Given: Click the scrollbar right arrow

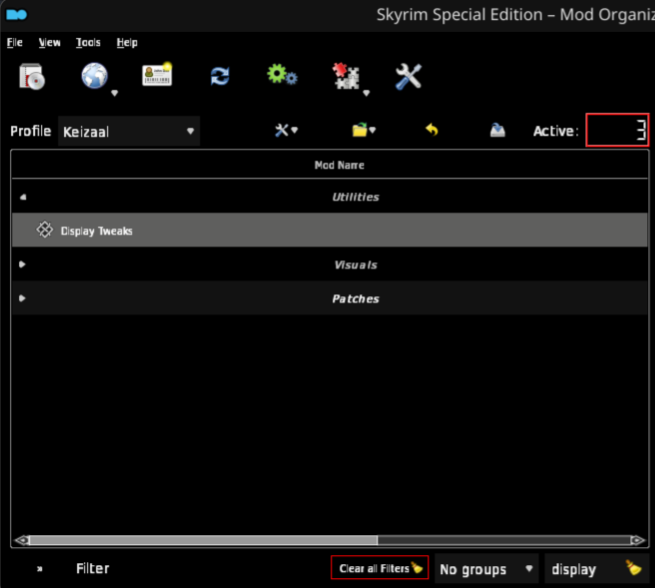Looking at the screenshot, I should click(637, 540).
